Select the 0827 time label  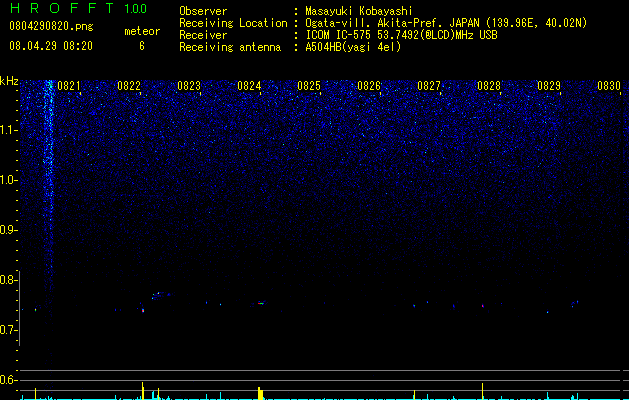pos(429,86)
